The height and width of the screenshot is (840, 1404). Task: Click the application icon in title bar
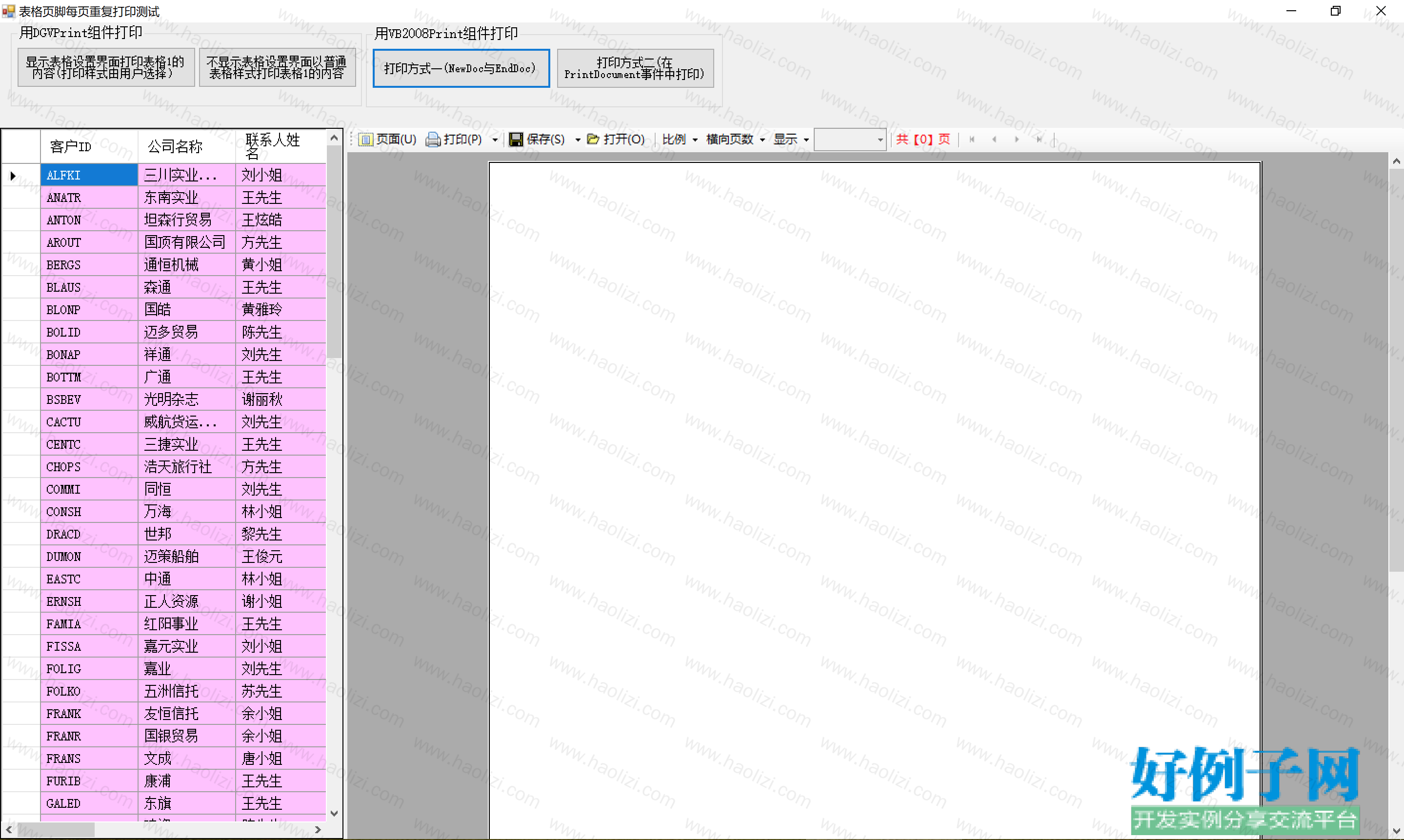(x=8, y=11)
